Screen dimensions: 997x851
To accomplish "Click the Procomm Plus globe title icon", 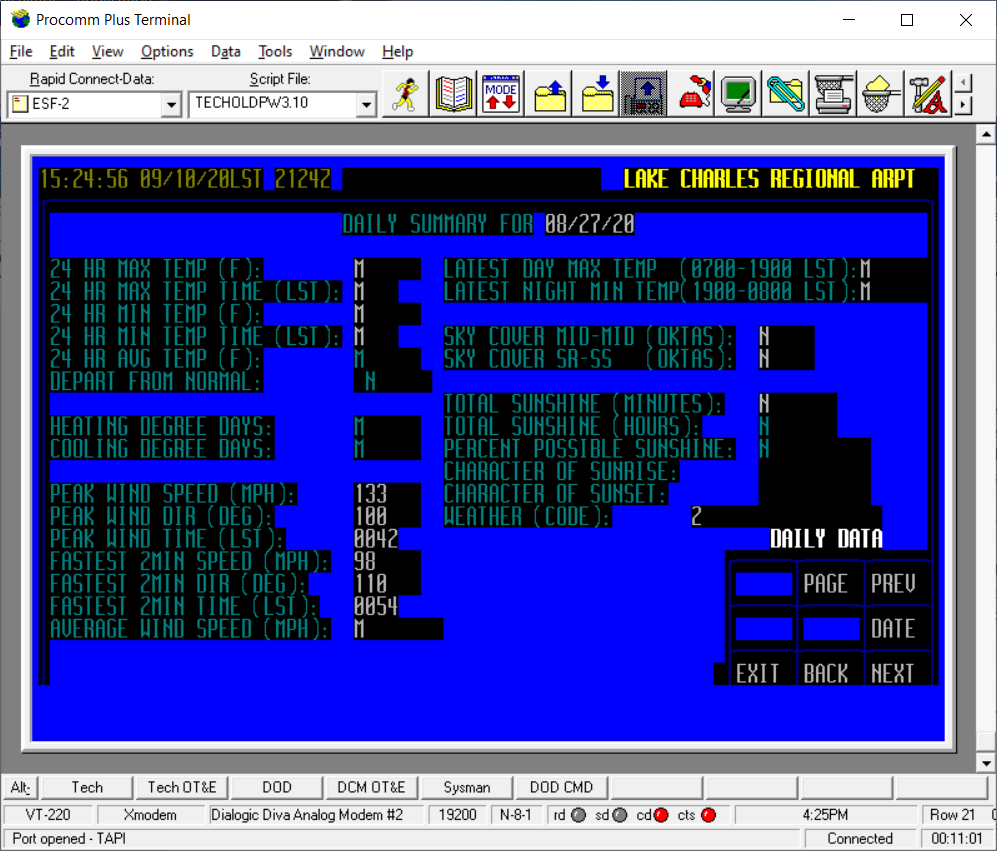I will click(20, 20).
